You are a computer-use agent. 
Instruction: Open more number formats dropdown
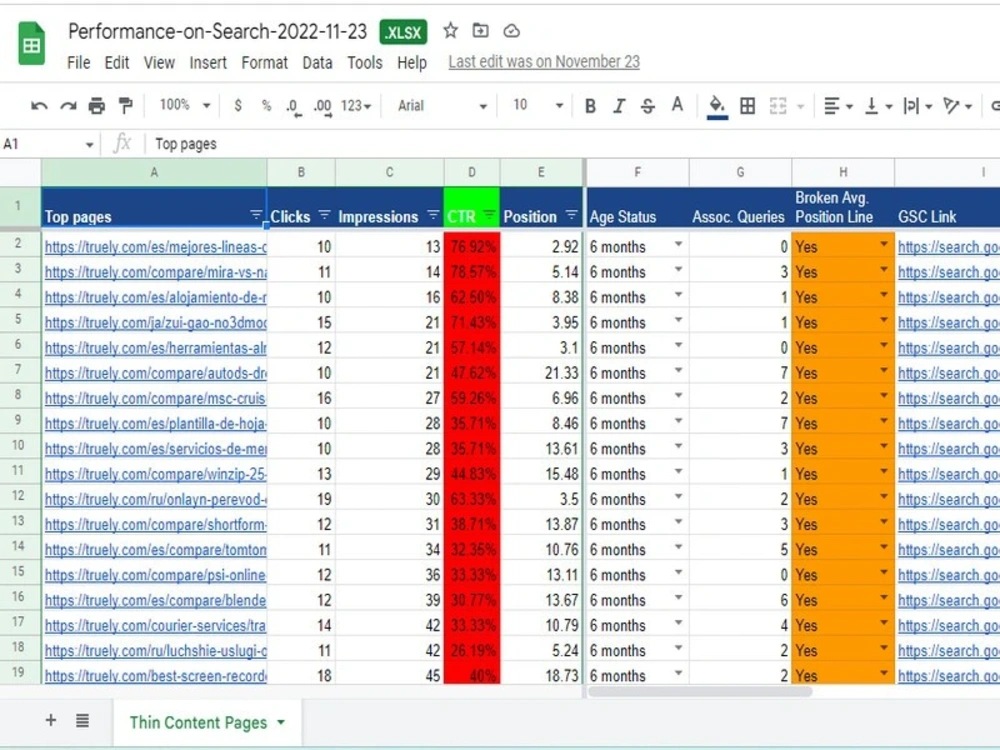click(356, 106)
